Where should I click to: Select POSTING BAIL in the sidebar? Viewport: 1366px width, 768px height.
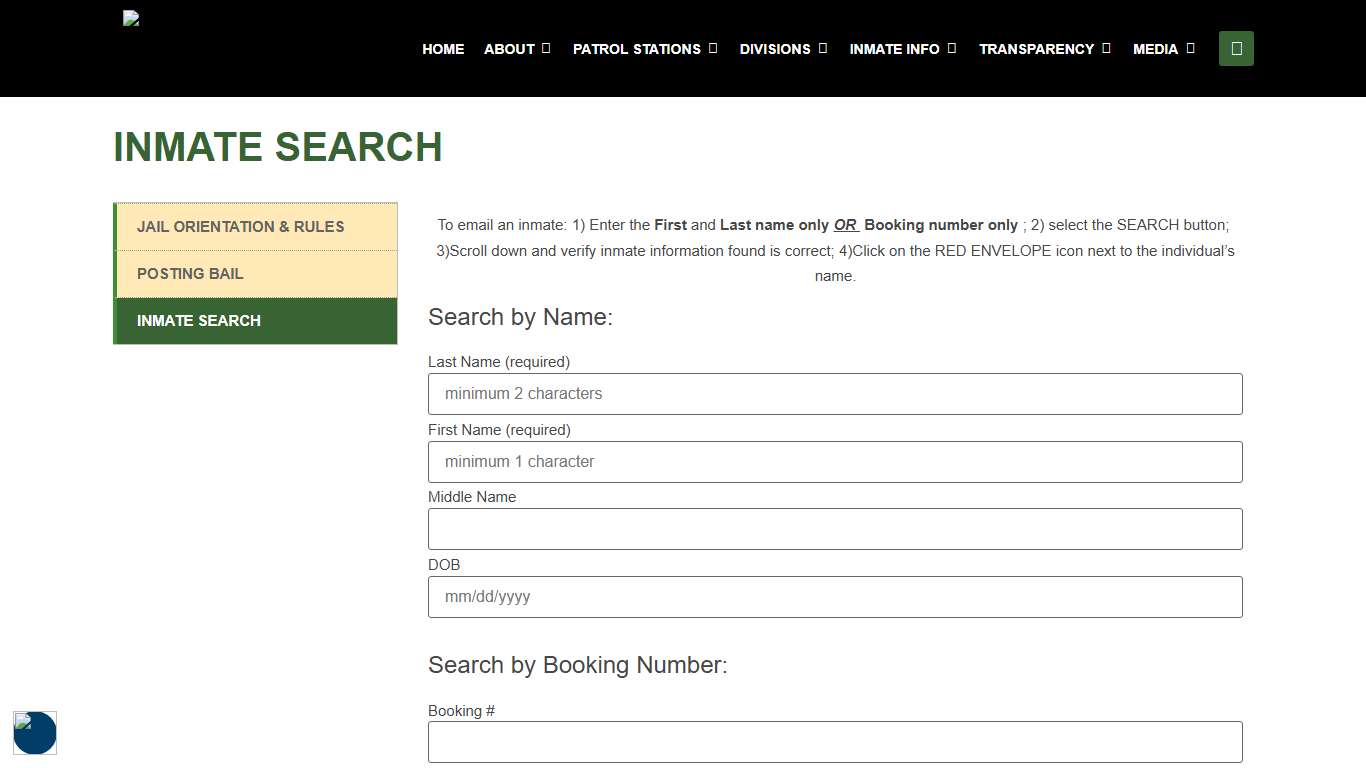tap(190, 273)
